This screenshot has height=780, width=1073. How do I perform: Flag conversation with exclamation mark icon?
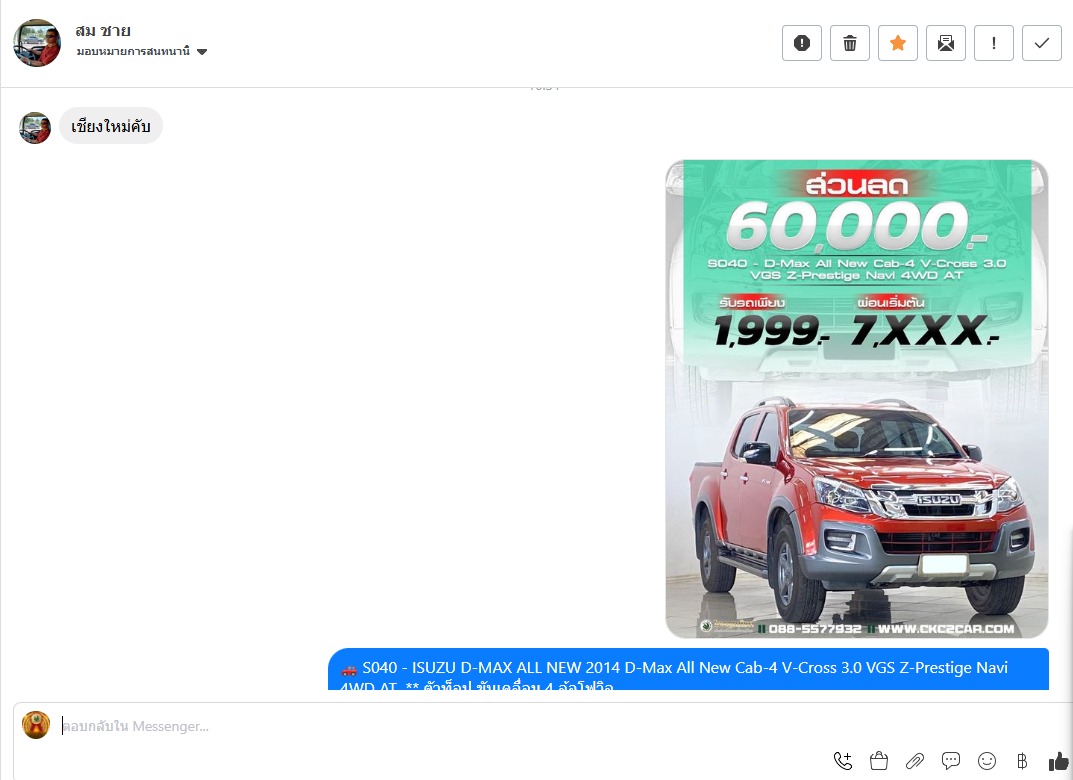(993, 43)
